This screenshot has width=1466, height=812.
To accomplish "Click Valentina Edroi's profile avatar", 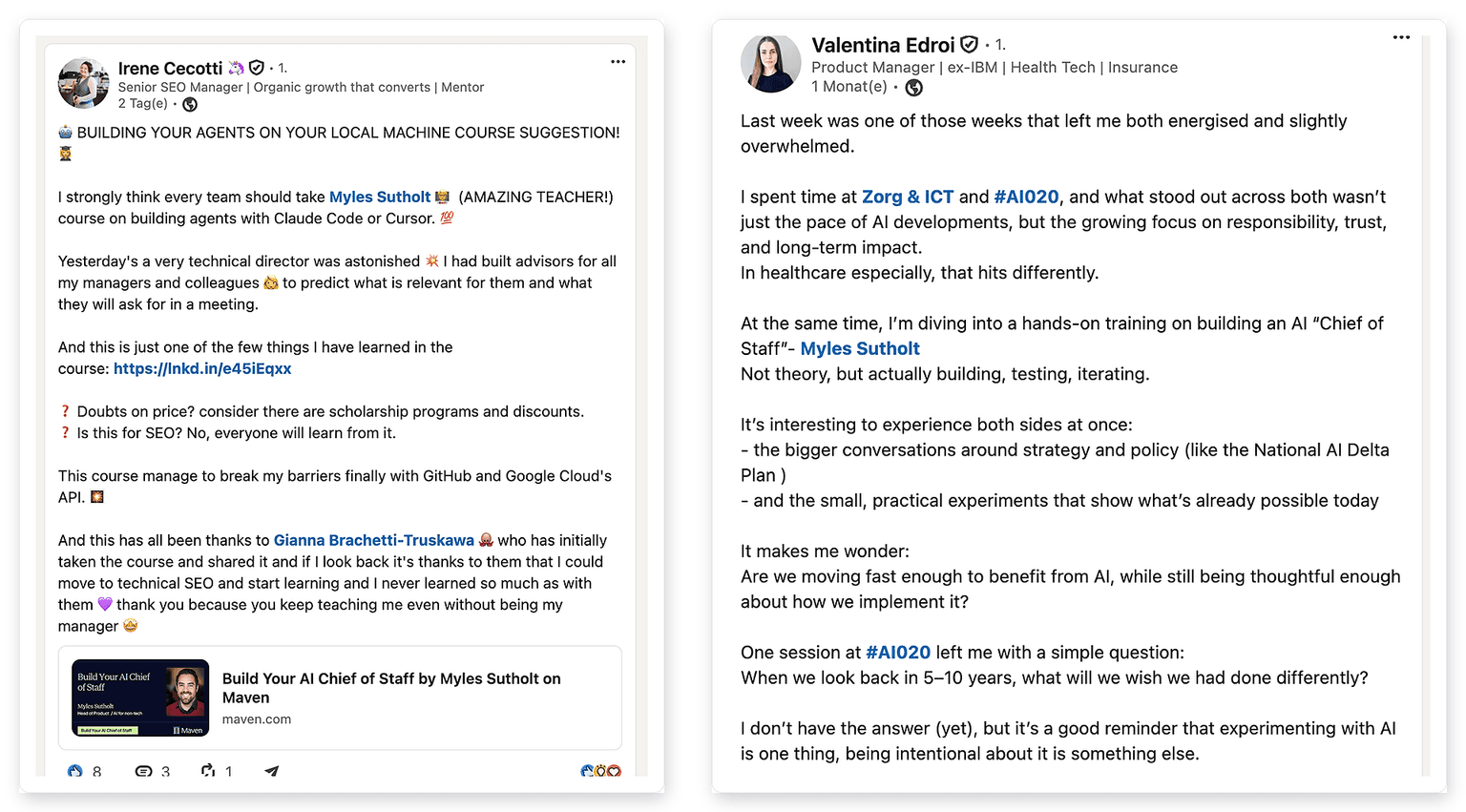I will [x=770, y=63].
